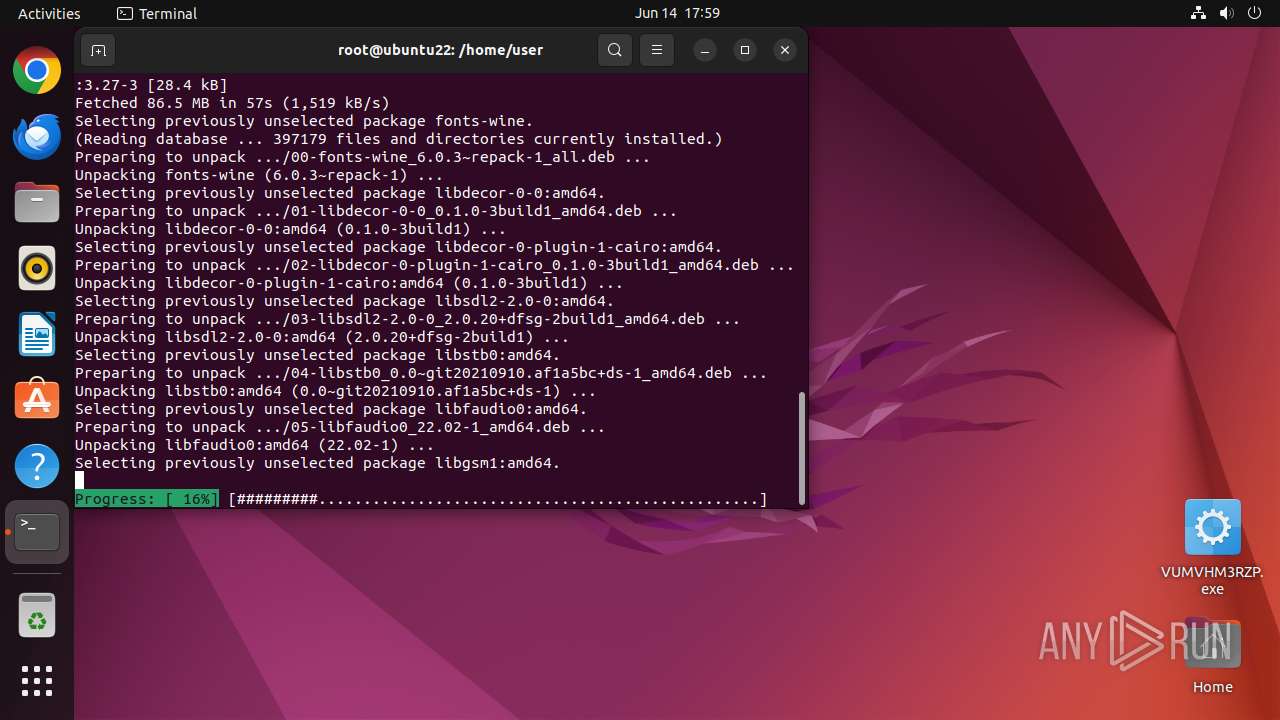Open the Trash from the dock
Image resolution: width=1280 pixels, height=720 pixels.
37,615
